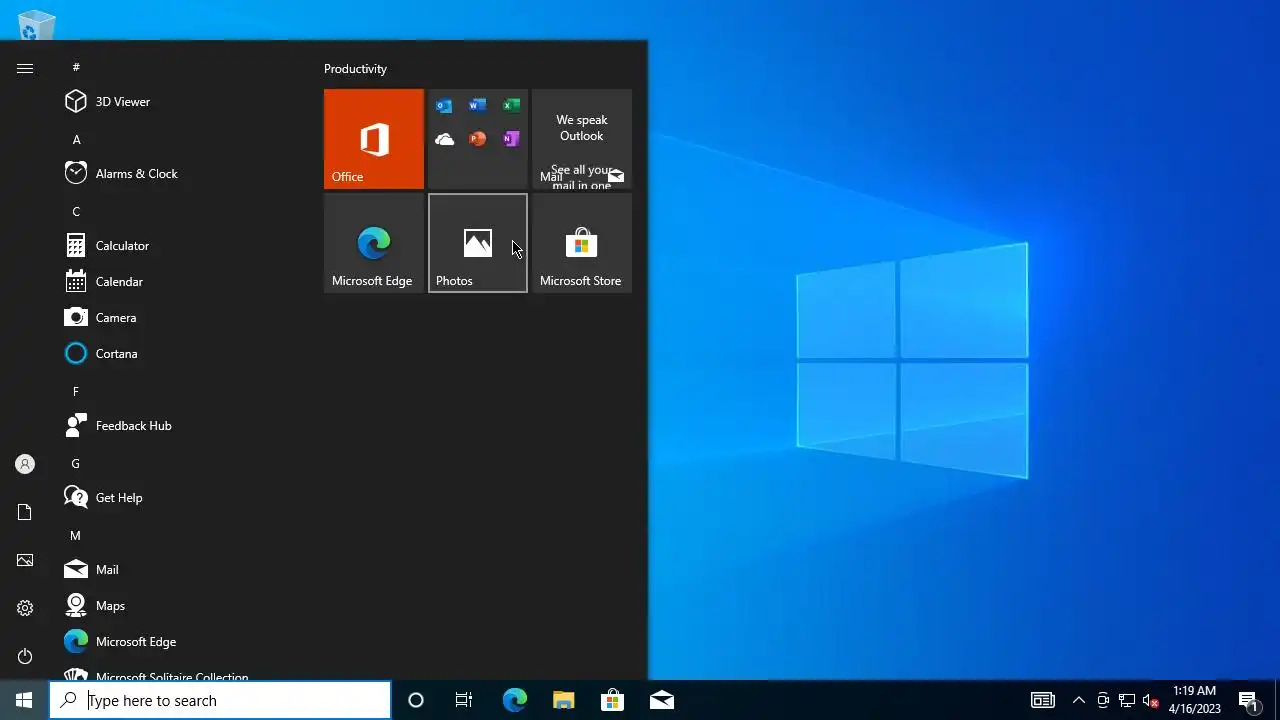Open Documents from Start sidebar
Image resolution: width=1280 pixels, height=720 pixels.
click(x=25, y=512)
